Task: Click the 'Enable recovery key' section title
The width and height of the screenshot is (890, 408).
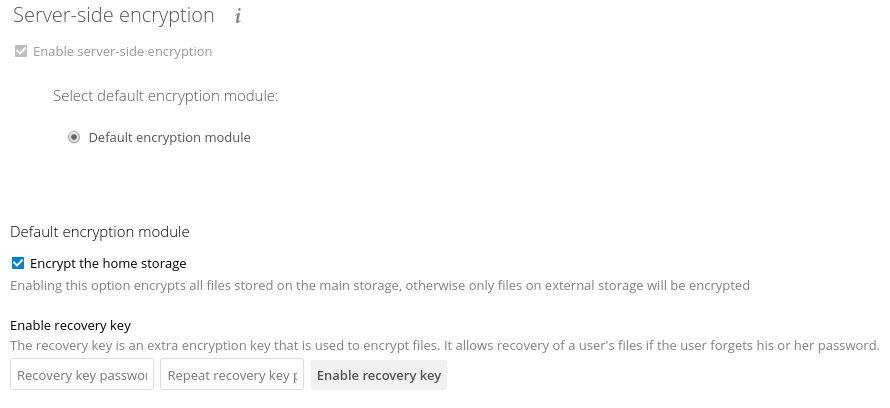Action: point(70,325)
